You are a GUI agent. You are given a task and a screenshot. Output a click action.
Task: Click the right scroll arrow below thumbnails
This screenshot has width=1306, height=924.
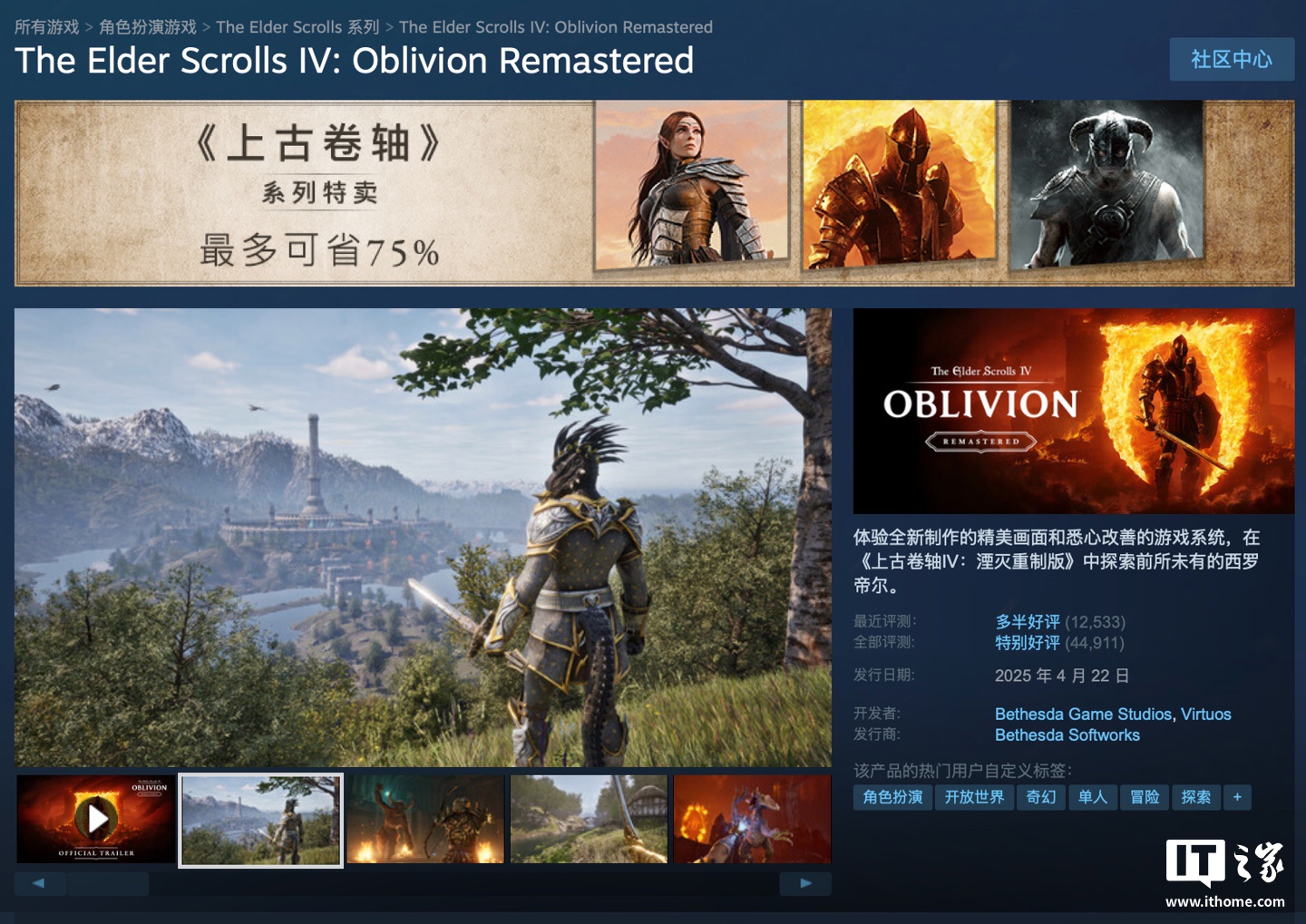805,883
